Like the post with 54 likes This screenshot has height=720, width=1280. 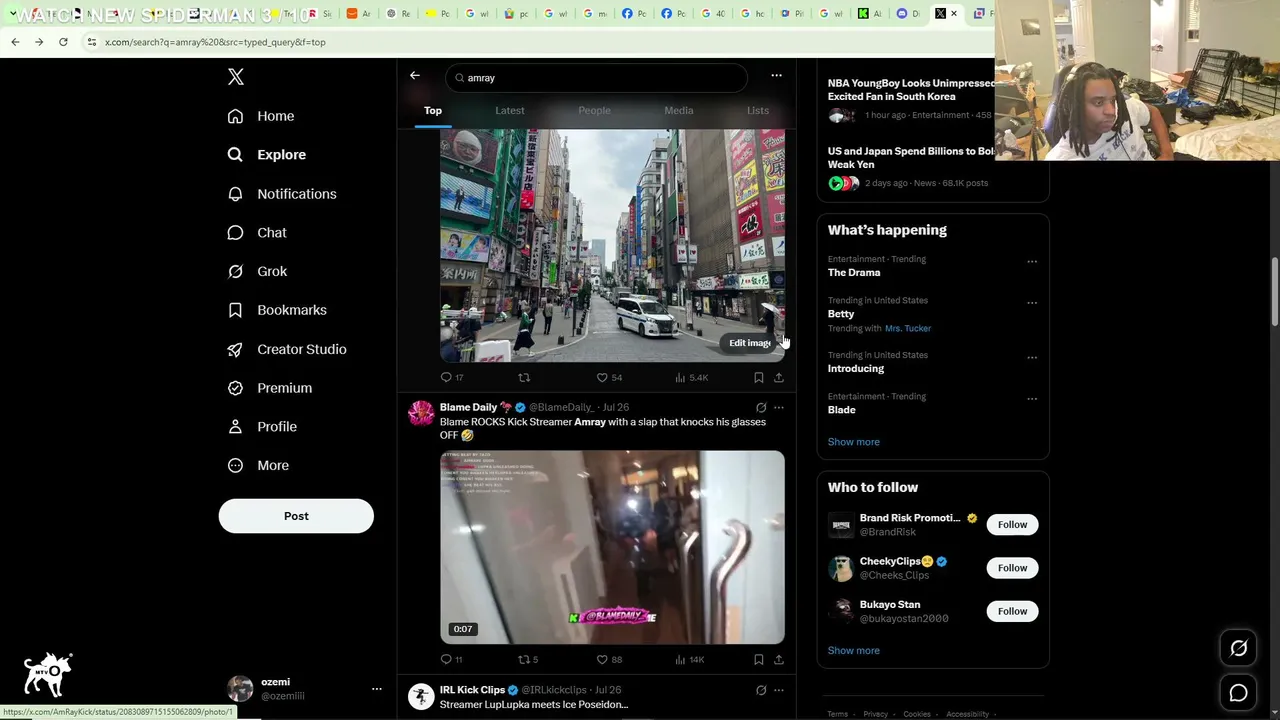coord(609,378)
